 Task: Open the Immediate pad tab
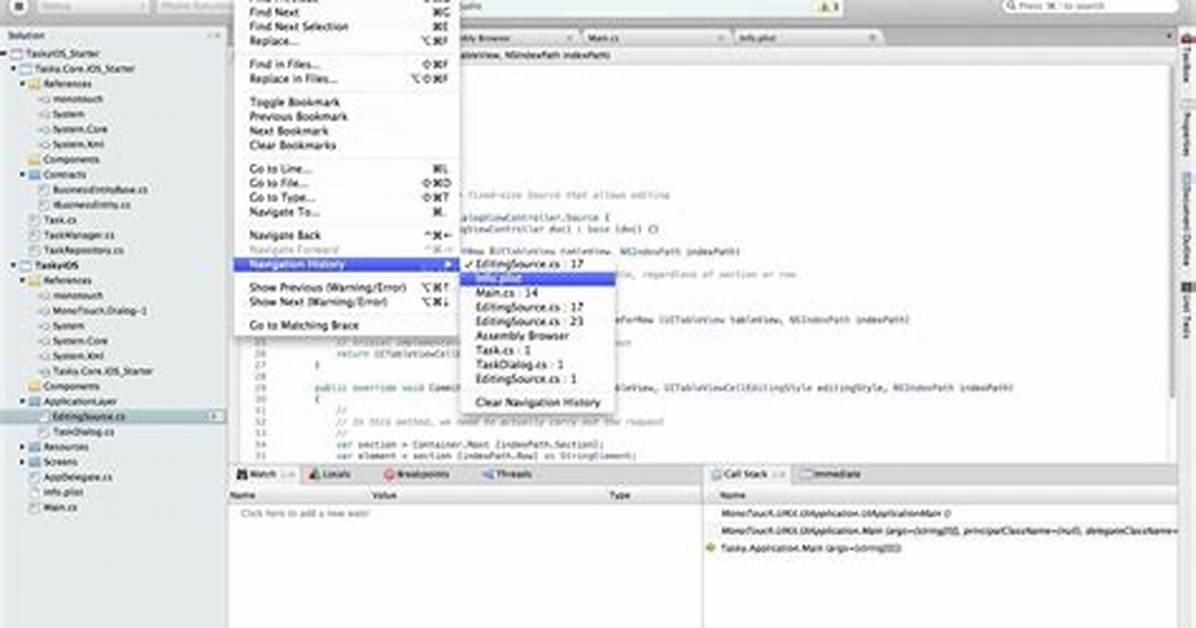(831, 475)
